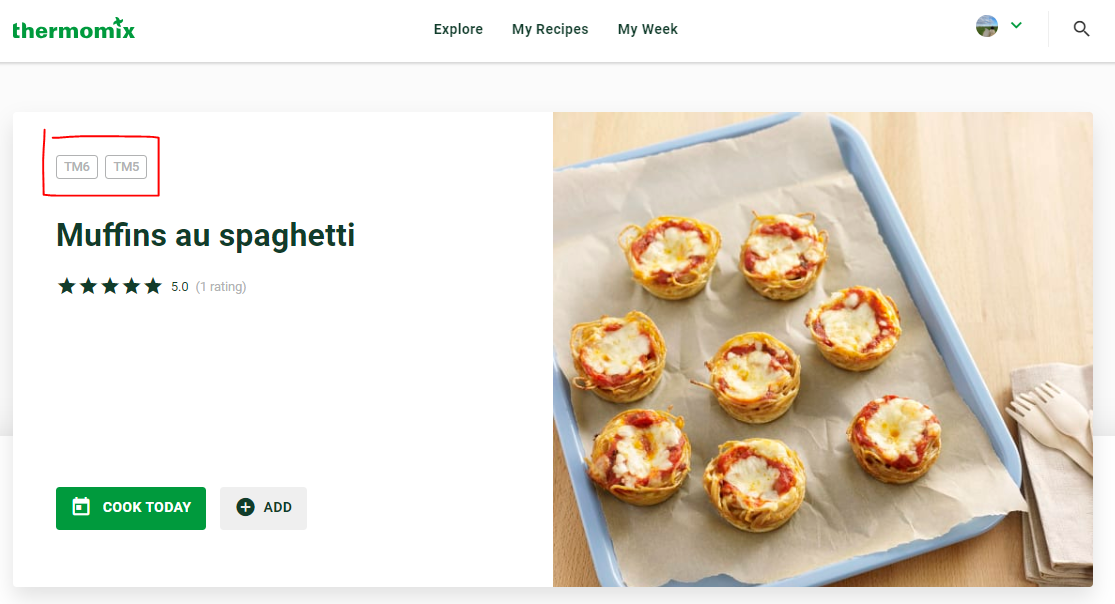
Task: Click the fourth rating star
Action: tap(131, 287)
